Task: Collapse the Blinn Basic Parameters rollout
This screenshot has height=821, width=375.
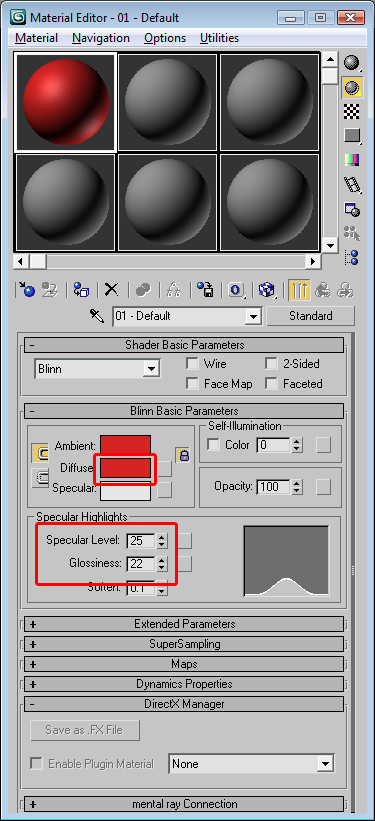Action: [184, 411]
